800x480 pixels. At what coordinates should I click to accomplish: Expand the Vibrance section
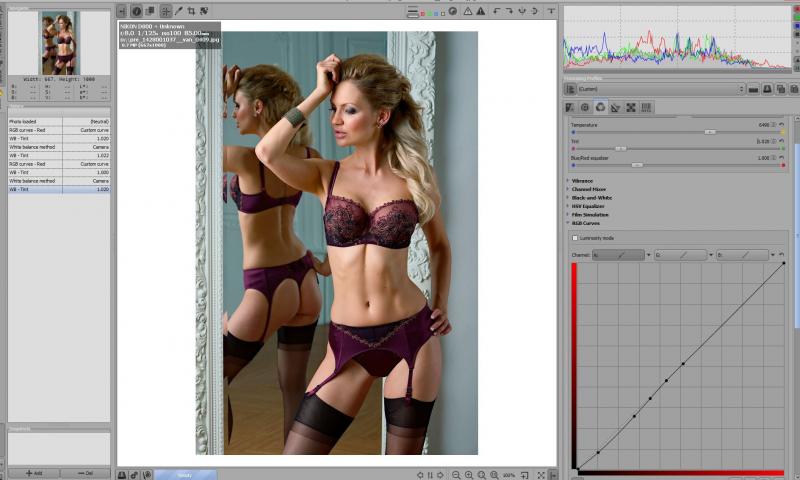point(582,181)
